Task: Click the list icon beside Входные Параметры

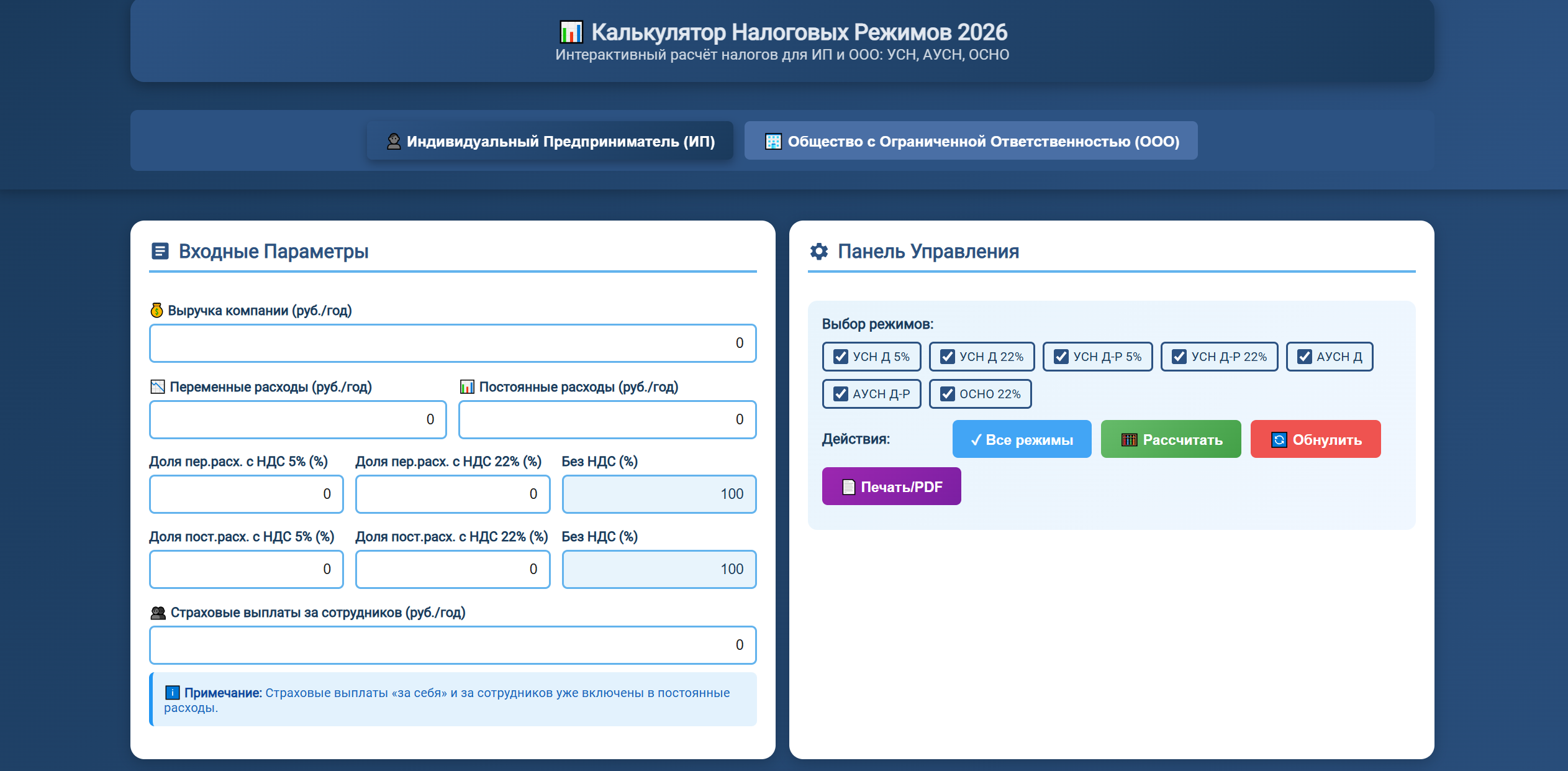Action: point(160,251)
